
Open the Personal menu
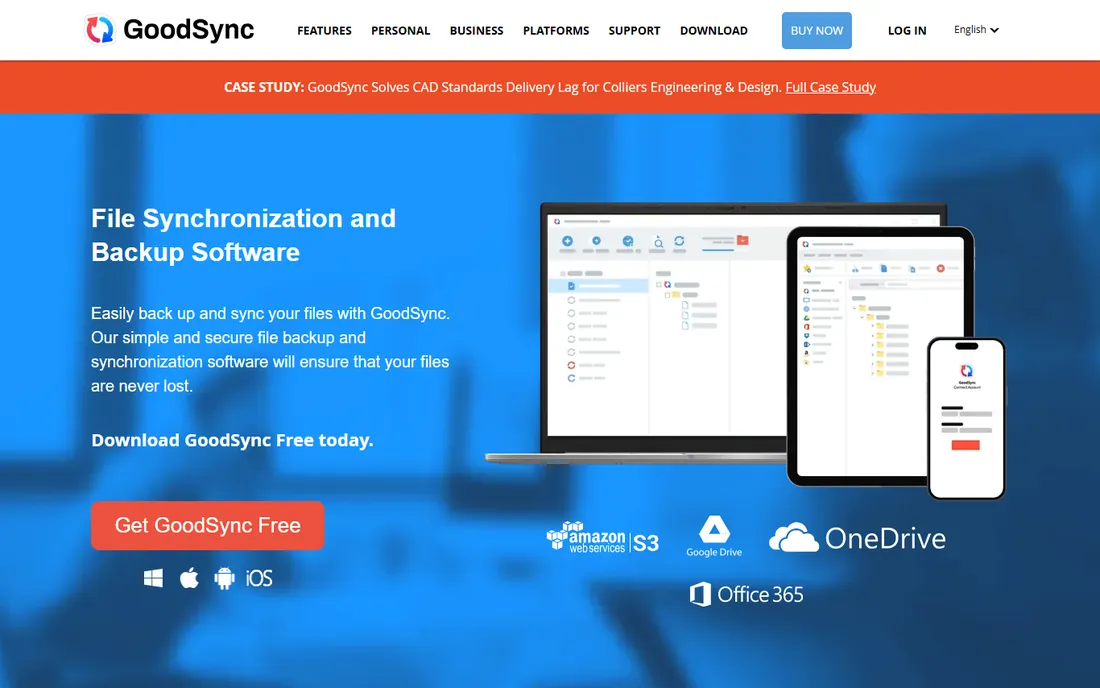(401, 31)
